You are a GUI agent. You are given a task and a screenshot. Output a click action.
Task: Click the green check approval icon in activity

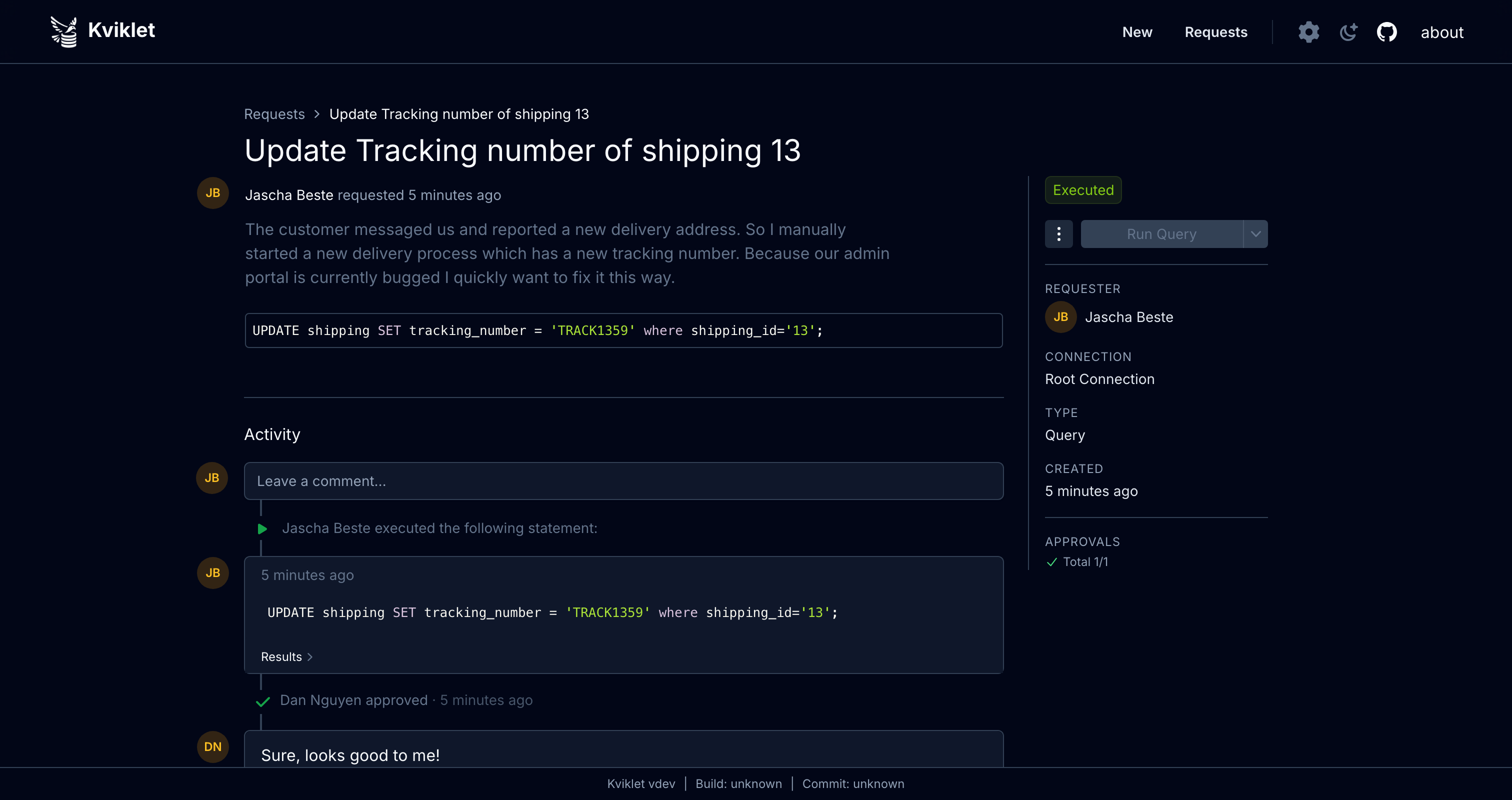(x=262, y=701)
